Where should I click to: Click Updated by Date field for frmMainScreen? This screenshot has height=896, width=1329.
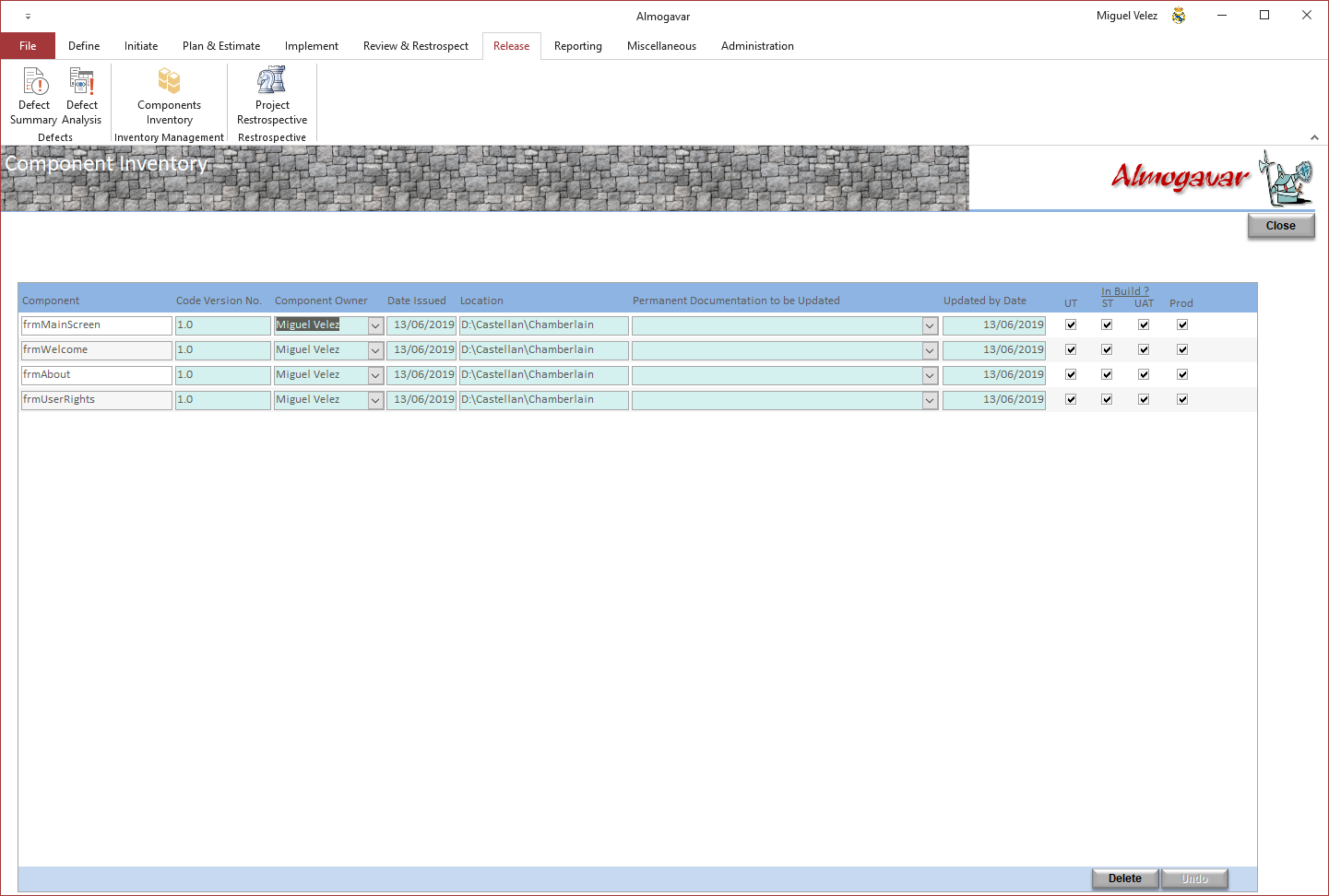coord(993,325)
